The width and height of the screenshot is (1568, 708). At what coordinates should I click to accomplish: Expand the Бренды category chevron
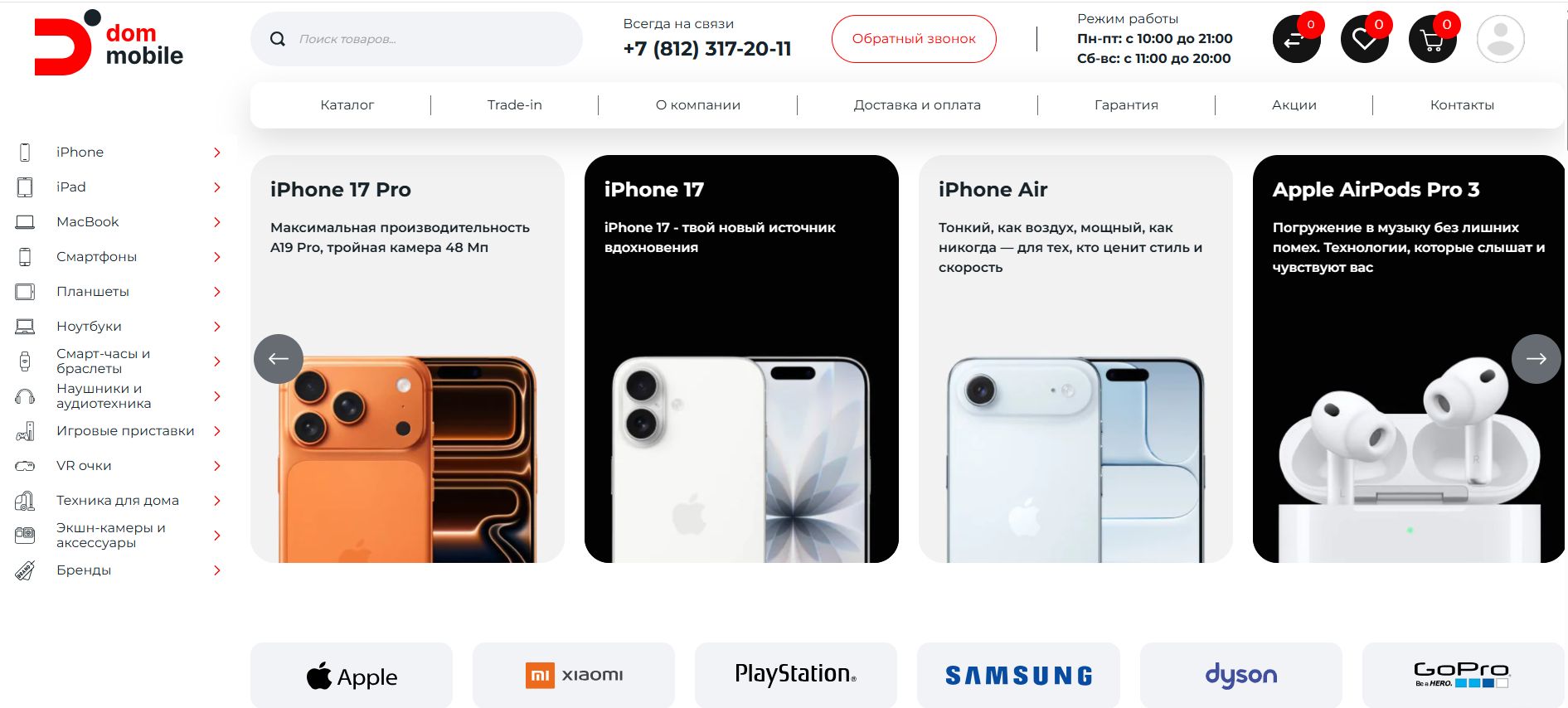pos(217,570)
